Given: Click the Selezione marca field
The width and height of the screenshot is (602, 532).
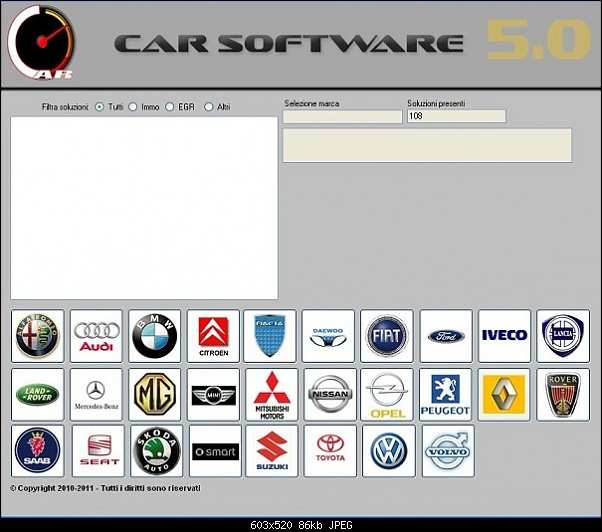Looking at the screenshot, I should pos(342,117).
